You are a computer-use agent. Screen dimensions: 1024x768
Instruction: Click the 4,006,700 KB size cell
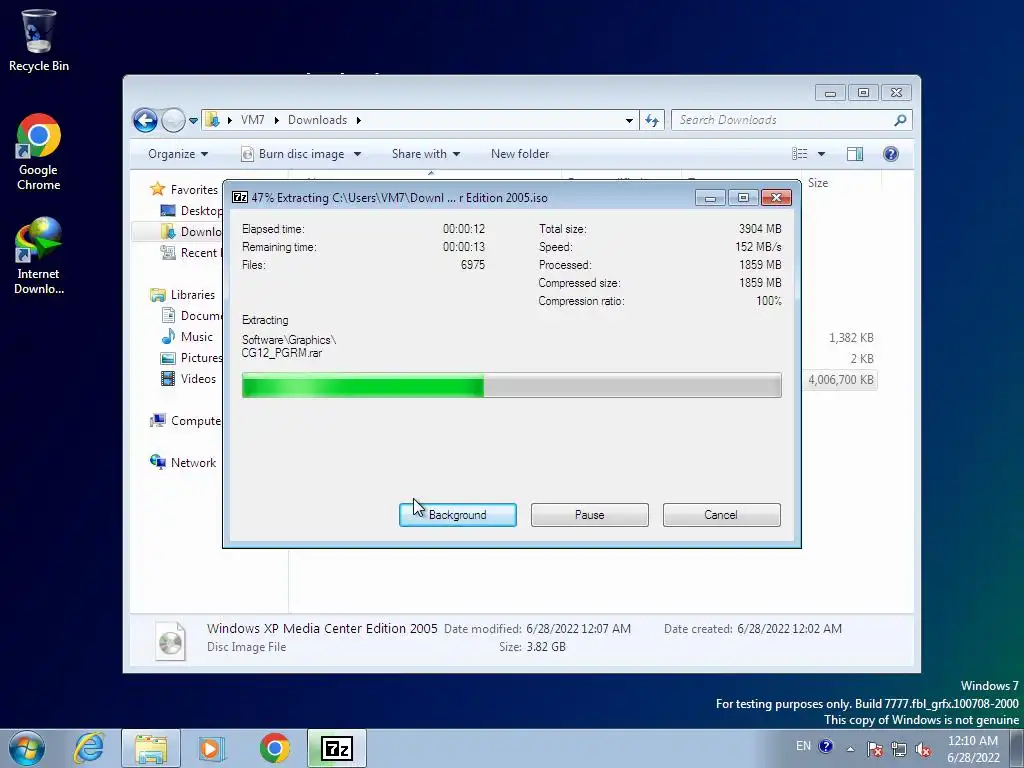pyautogui.click(x=840, y=380)
